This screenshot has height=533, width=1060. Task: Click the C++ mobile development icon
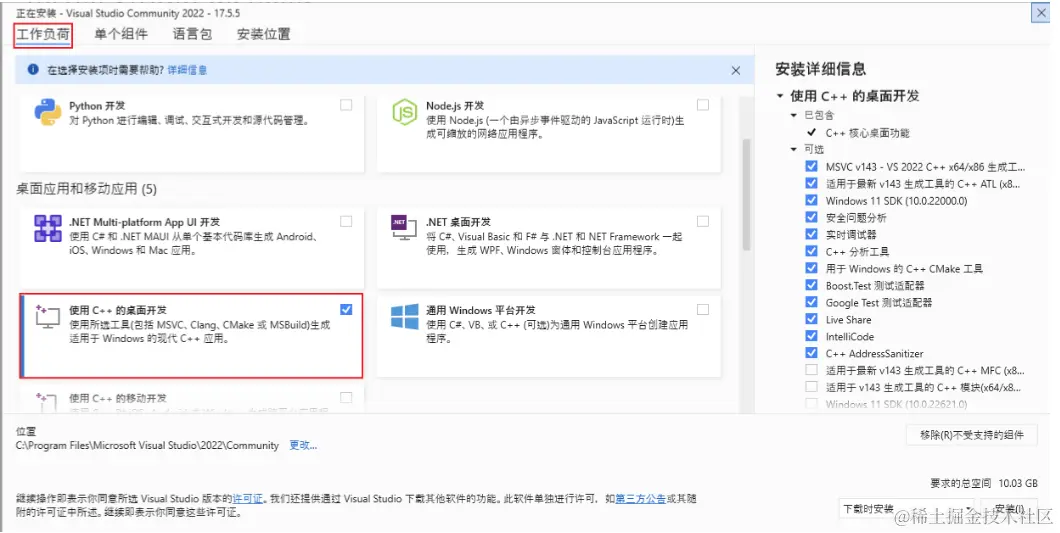click(x=47, y=401)
